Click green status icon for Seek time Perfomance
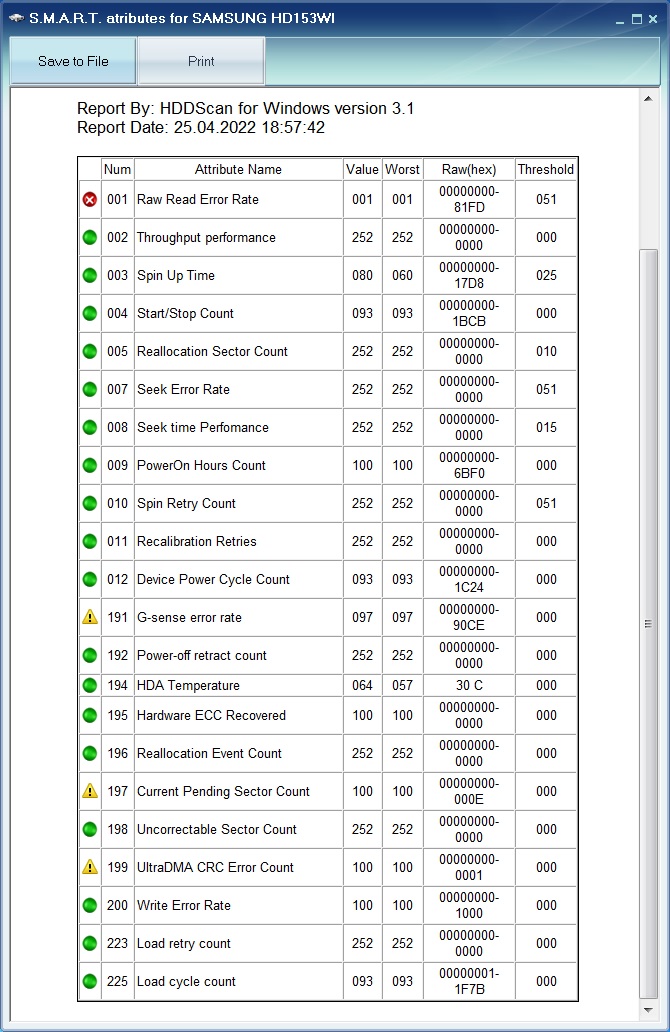Image resolution: width=670 pixels, height=1032 pixels. coord(90,428)
